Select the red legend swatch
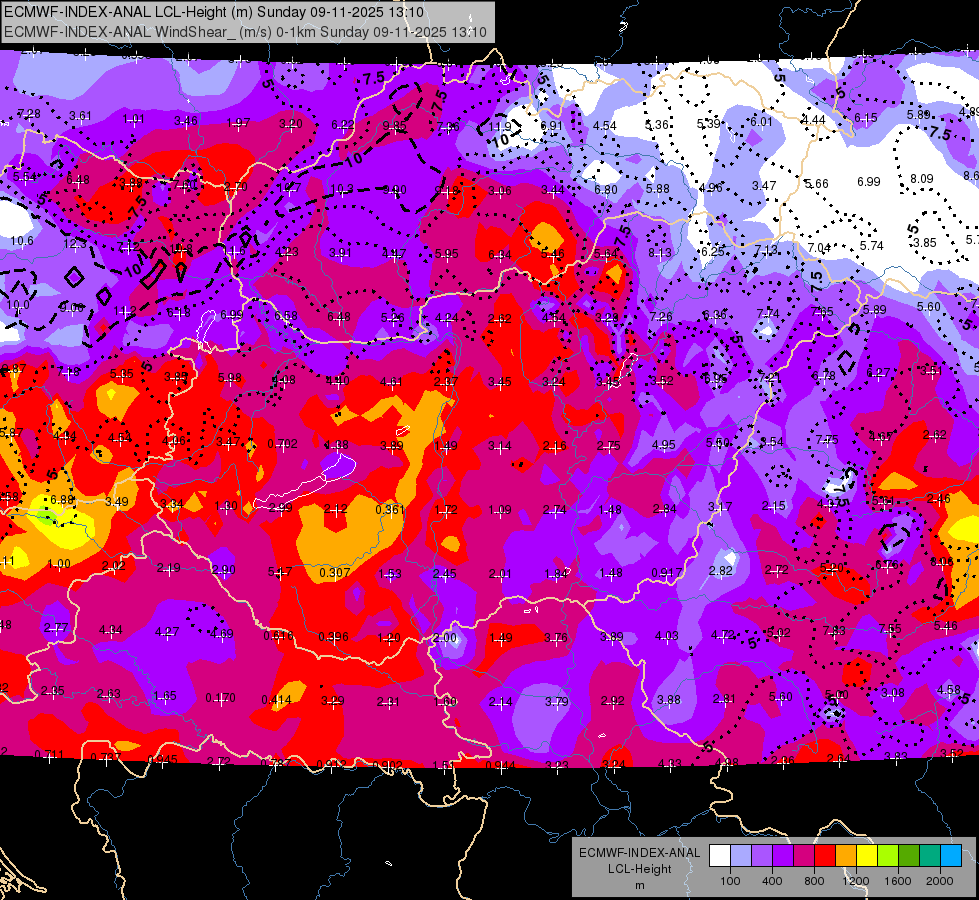This screenshot has width=979, height=900. coord(825,855)
